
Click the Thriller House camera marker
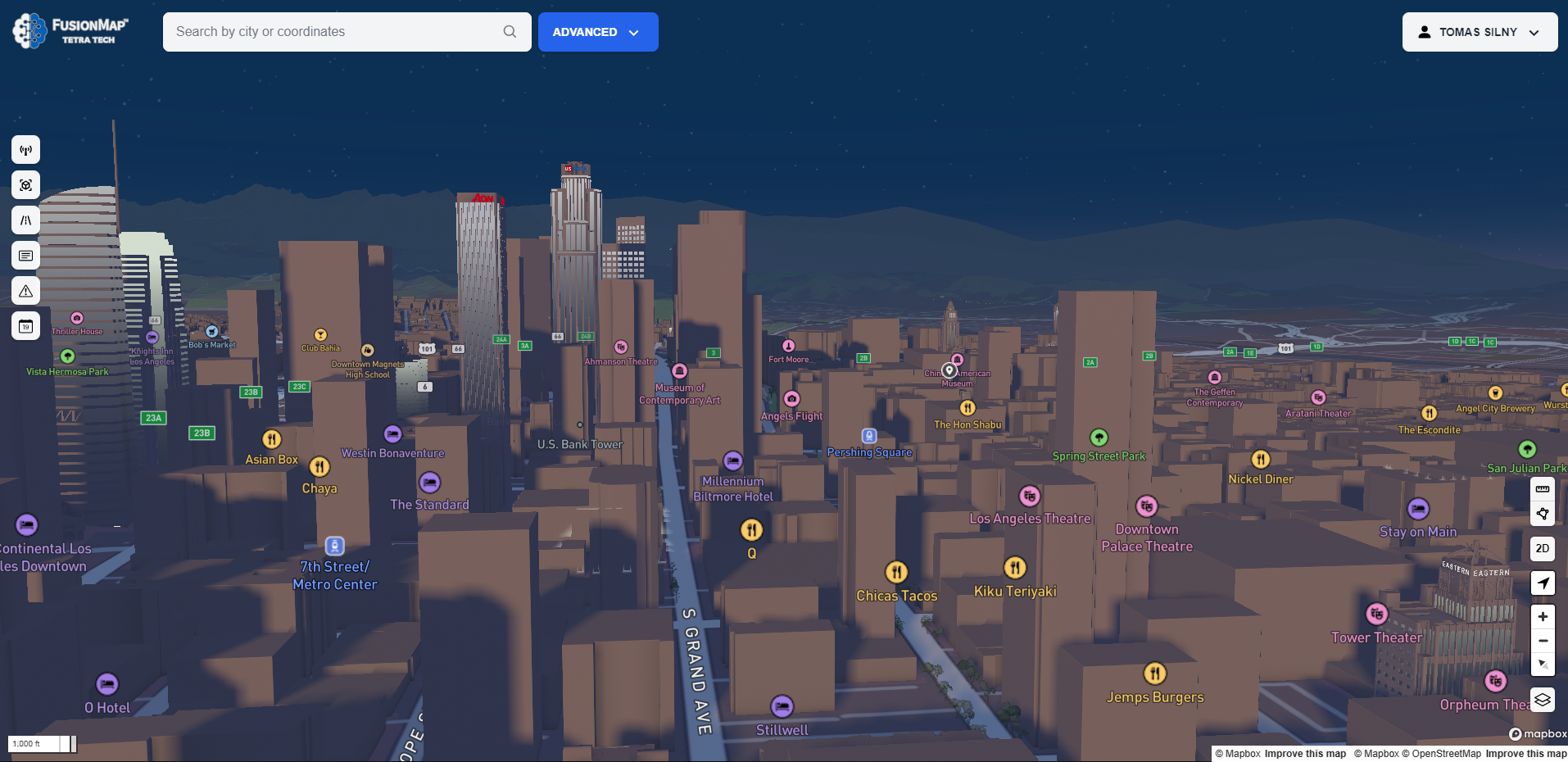pyautogui.click(x=77, y=318)
